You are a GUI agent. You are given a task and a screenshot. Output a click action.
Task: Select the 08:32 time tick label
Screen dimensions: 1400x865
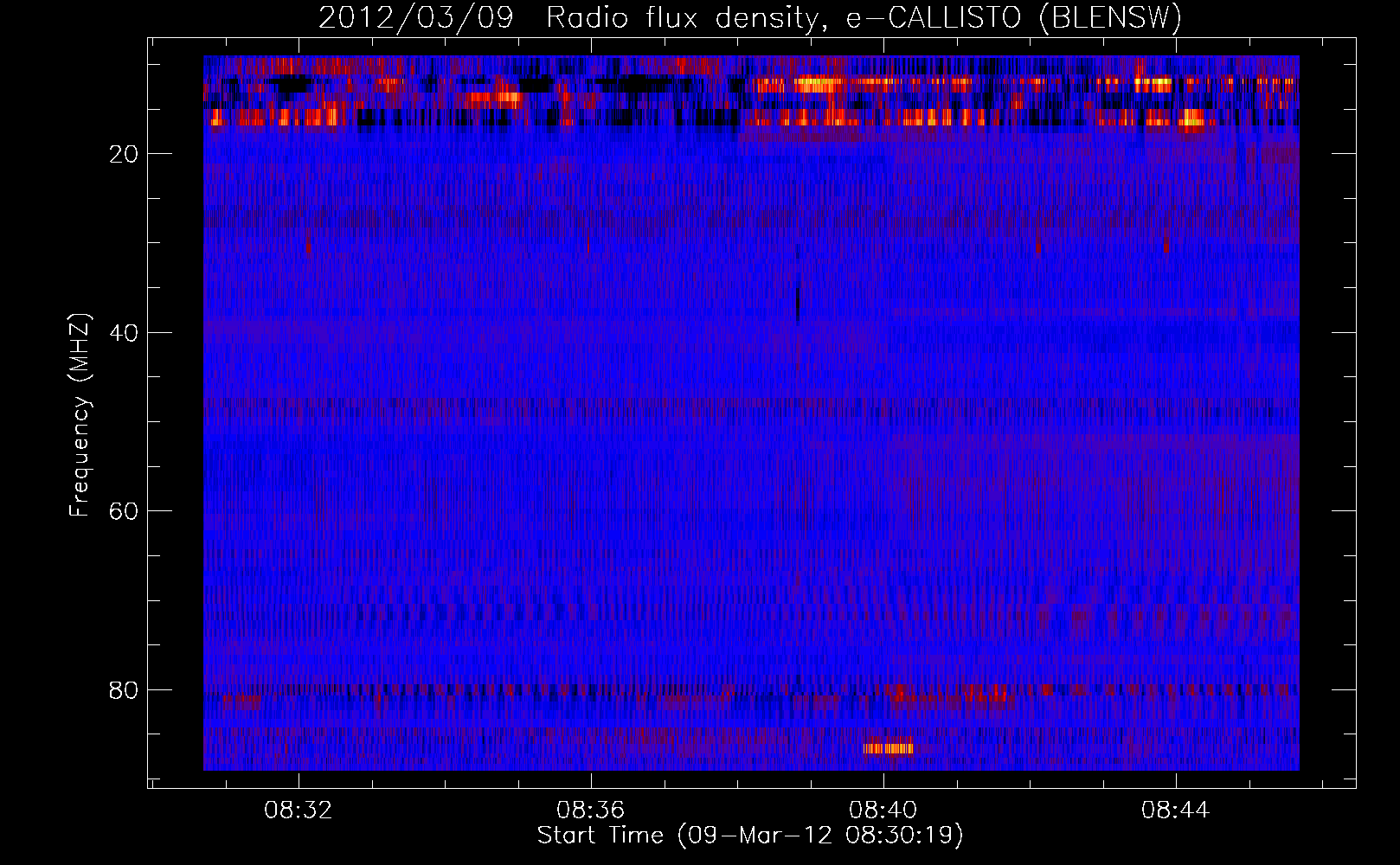299,811
